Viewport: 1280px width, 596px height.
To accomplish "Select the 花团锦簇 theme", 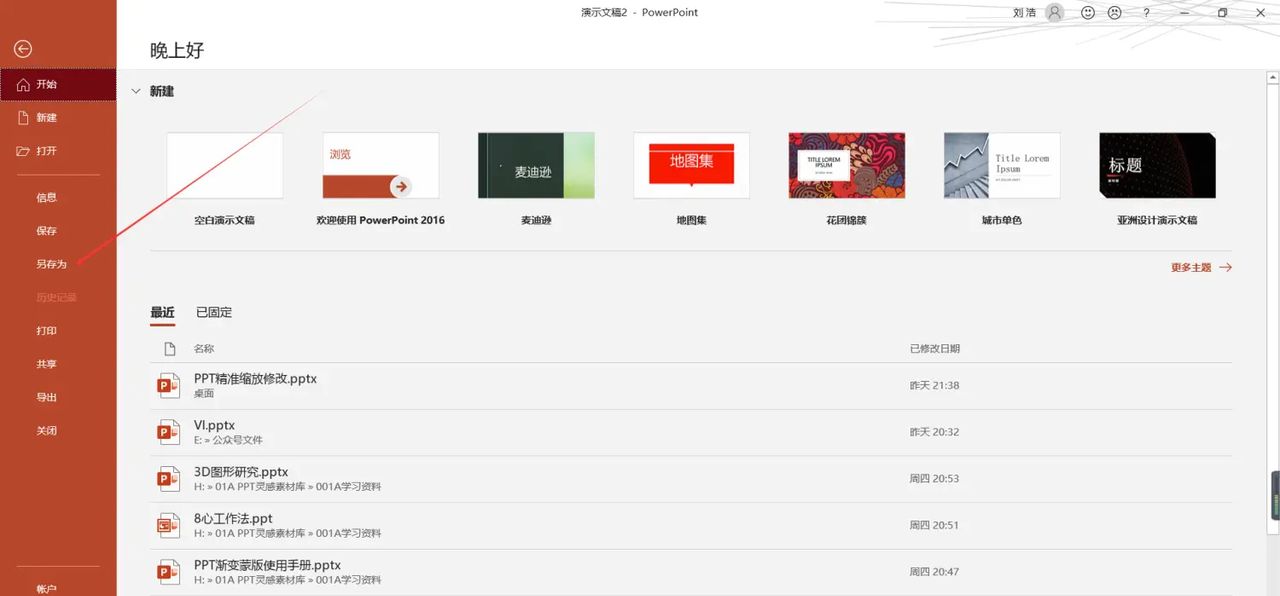I will (846, 165).
